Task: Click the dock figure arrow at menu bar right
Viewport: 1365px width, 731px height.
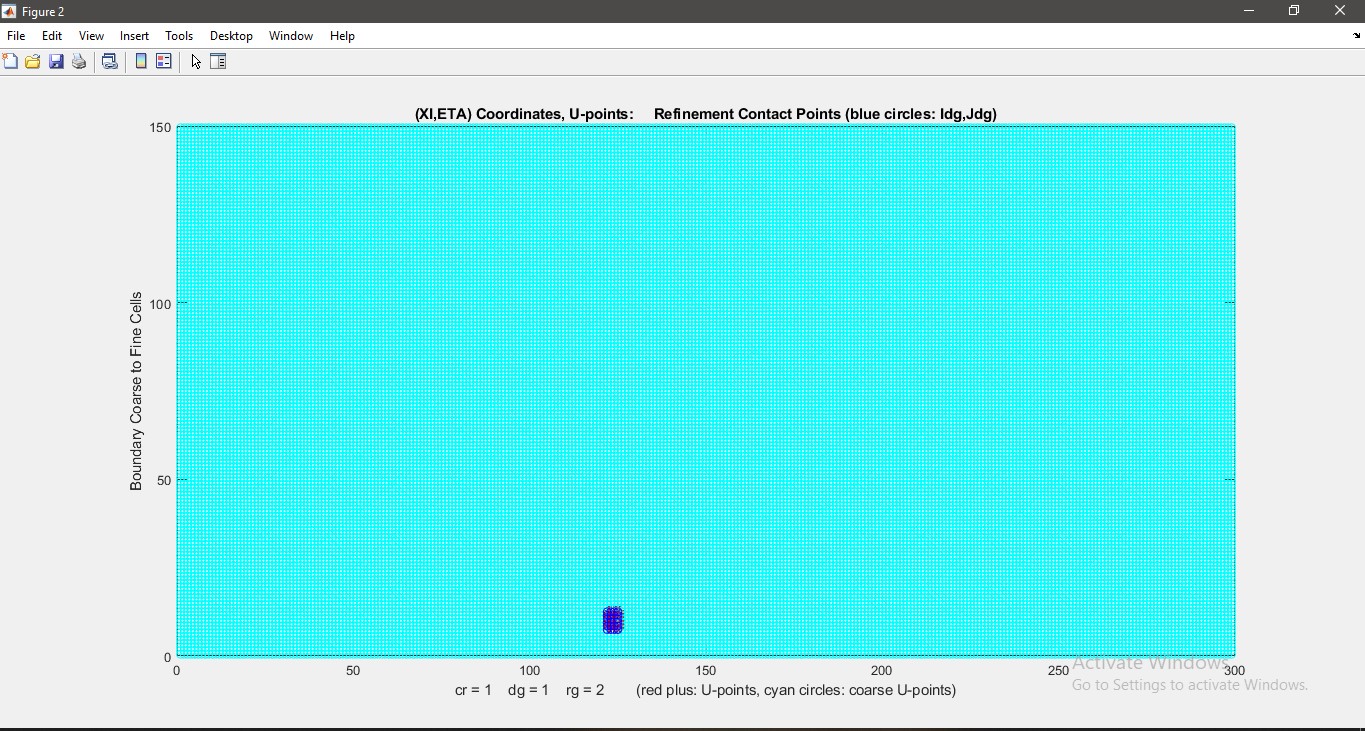Action: coord(1356,36)
